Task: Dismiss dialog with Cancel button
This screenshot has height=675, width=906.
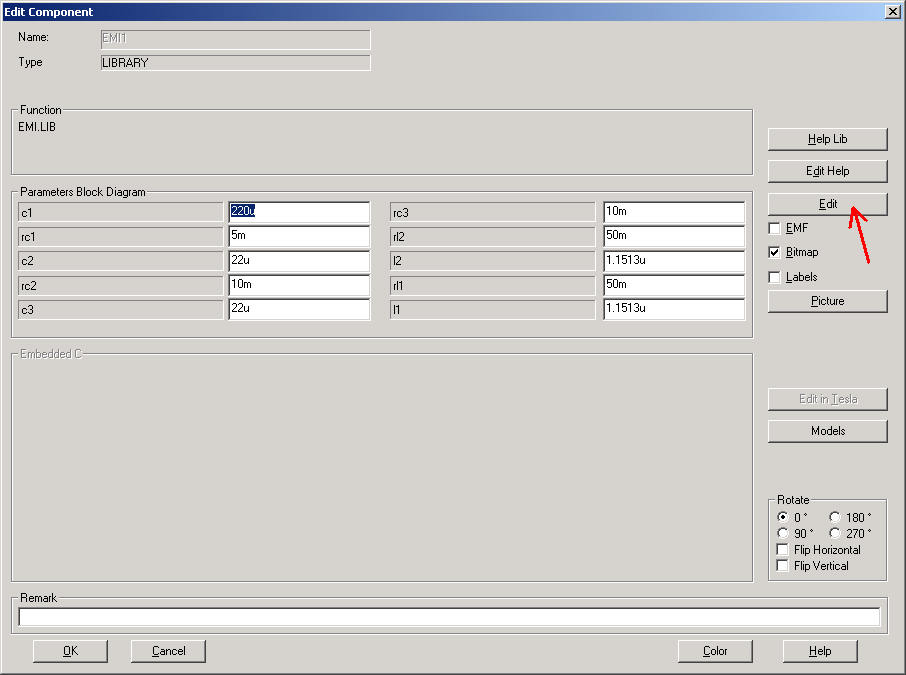Action: 168,651
